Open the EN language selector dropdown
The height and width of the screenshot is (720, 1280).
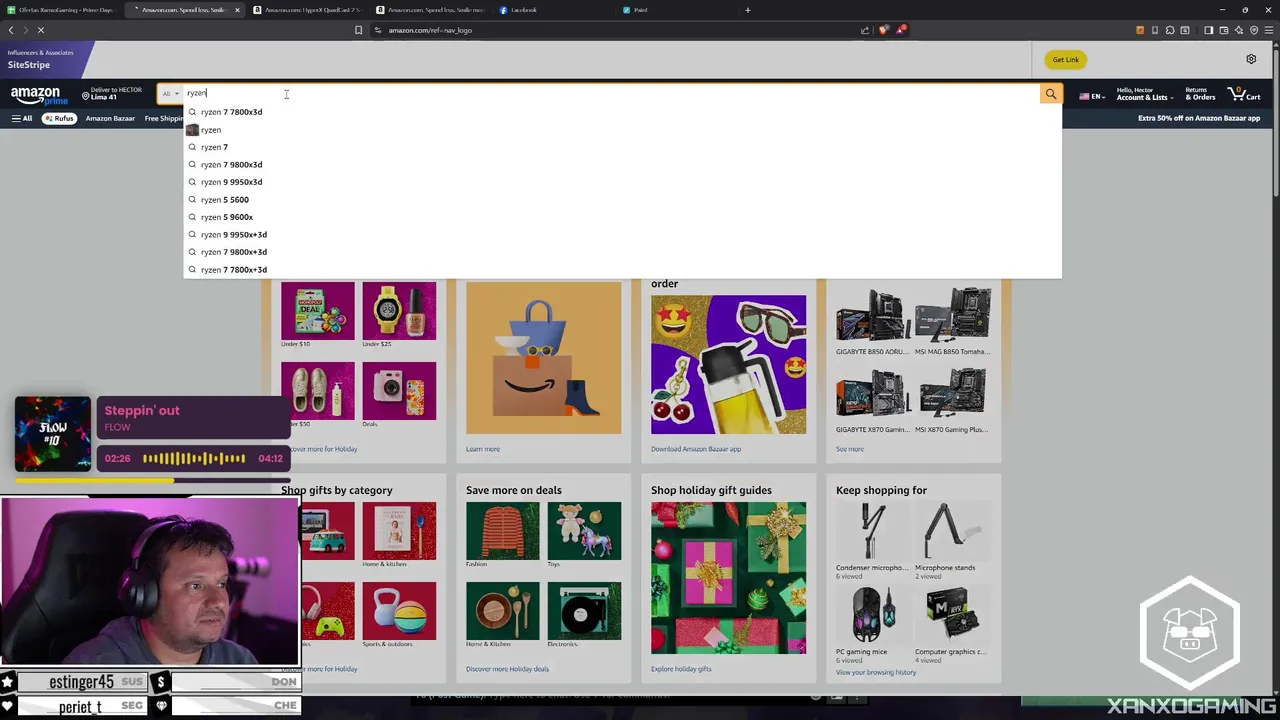click(1092, 96)
